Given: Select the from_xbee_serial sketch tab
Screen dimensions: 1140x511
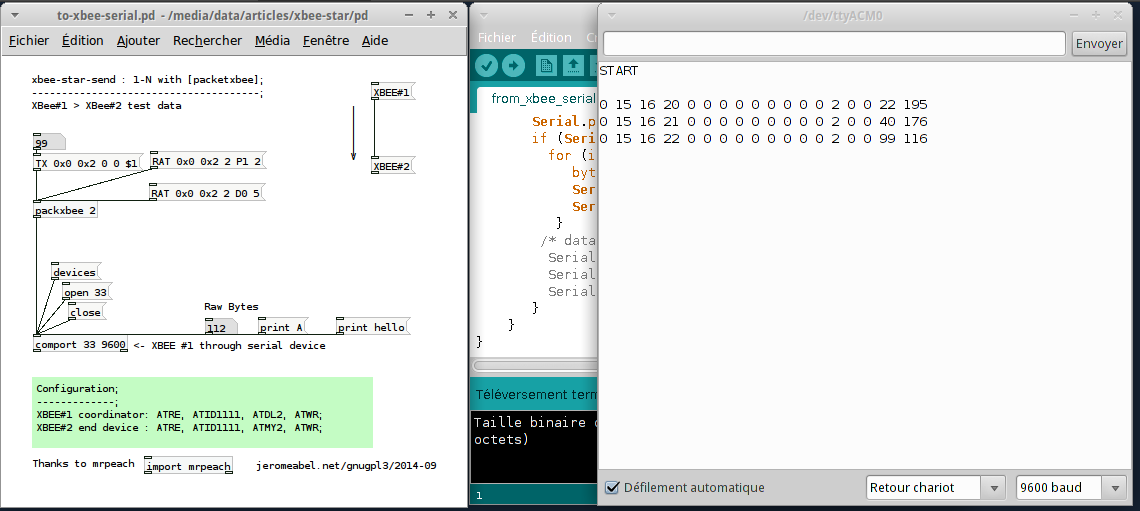Looking at the screenshot, I should (x=544, y=98).
